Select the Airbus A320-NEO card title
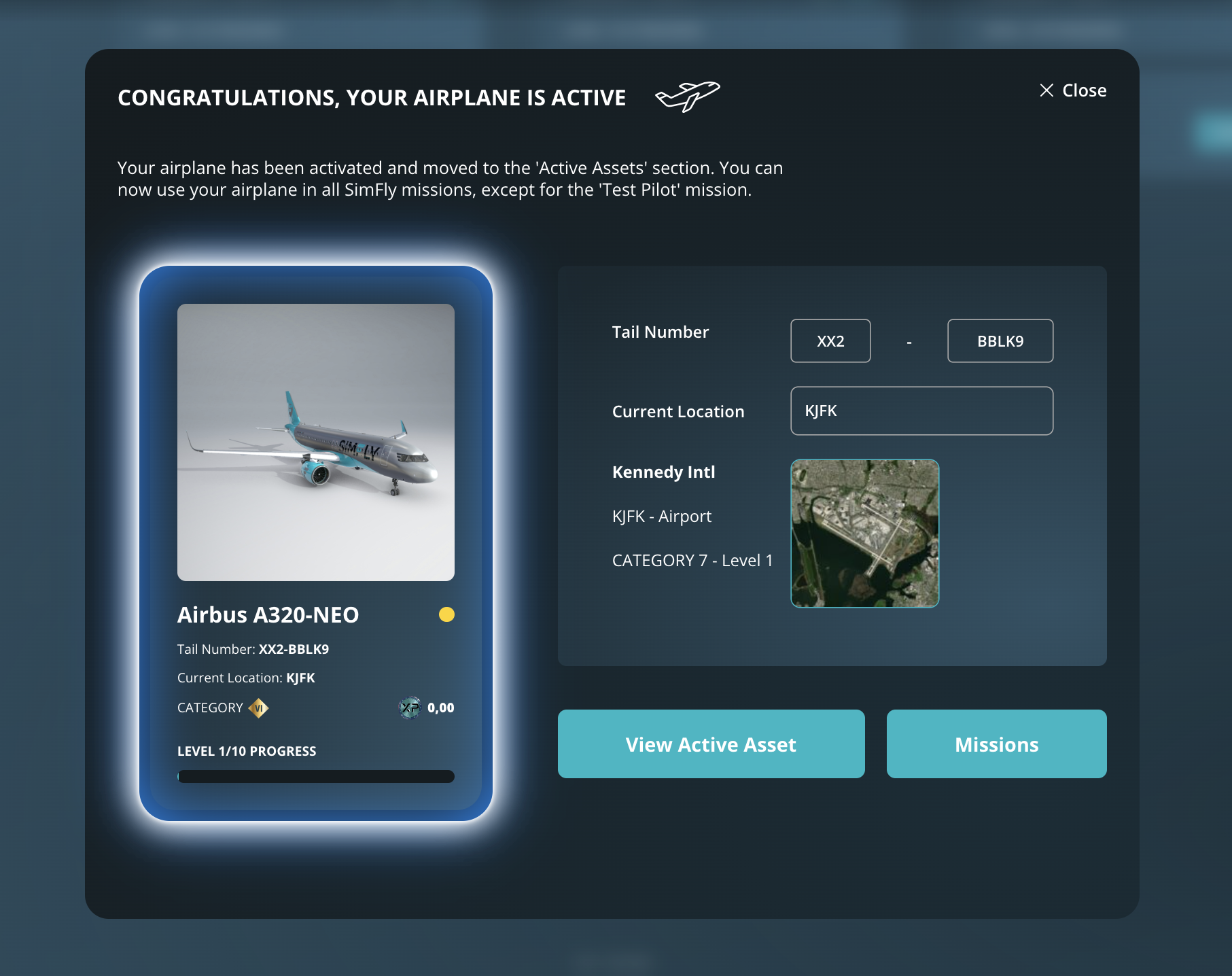 point(268,615)
